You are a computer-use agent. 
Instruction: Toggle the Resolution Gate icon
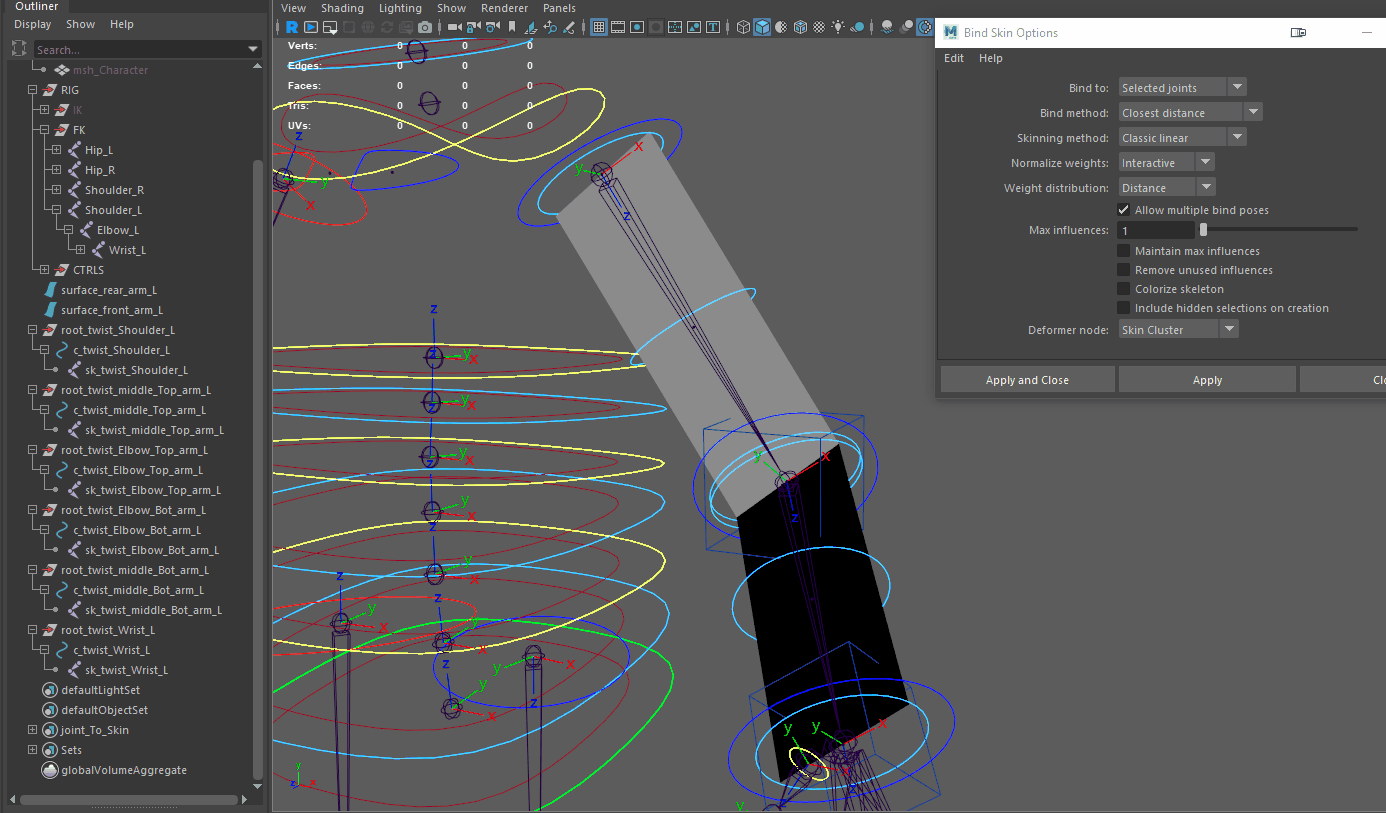pos(637,27)
